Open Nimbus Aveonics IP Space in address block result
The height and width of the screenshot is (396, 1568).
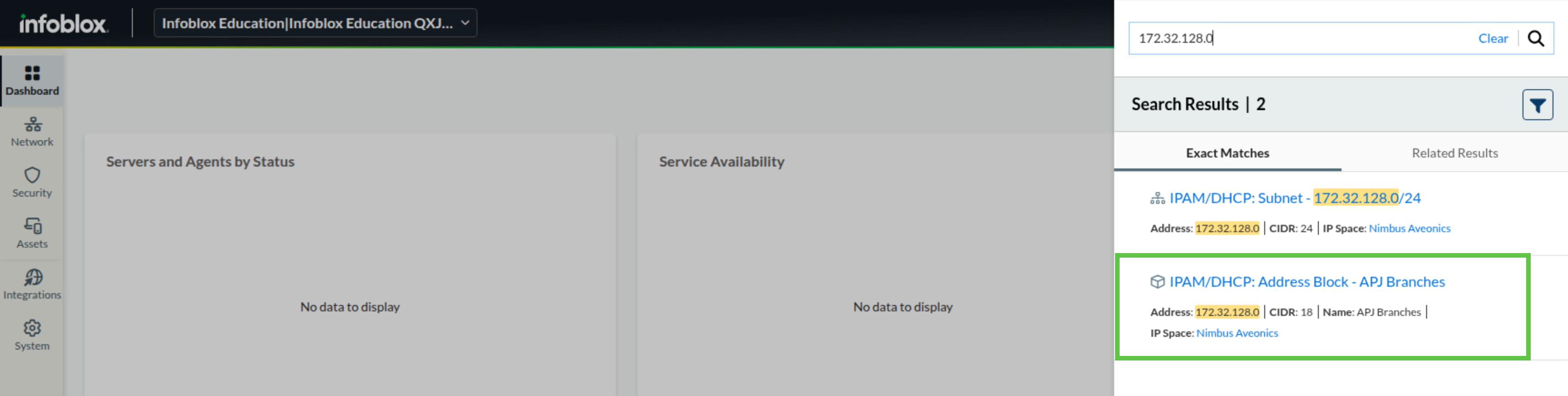[x=1237, y=333]
